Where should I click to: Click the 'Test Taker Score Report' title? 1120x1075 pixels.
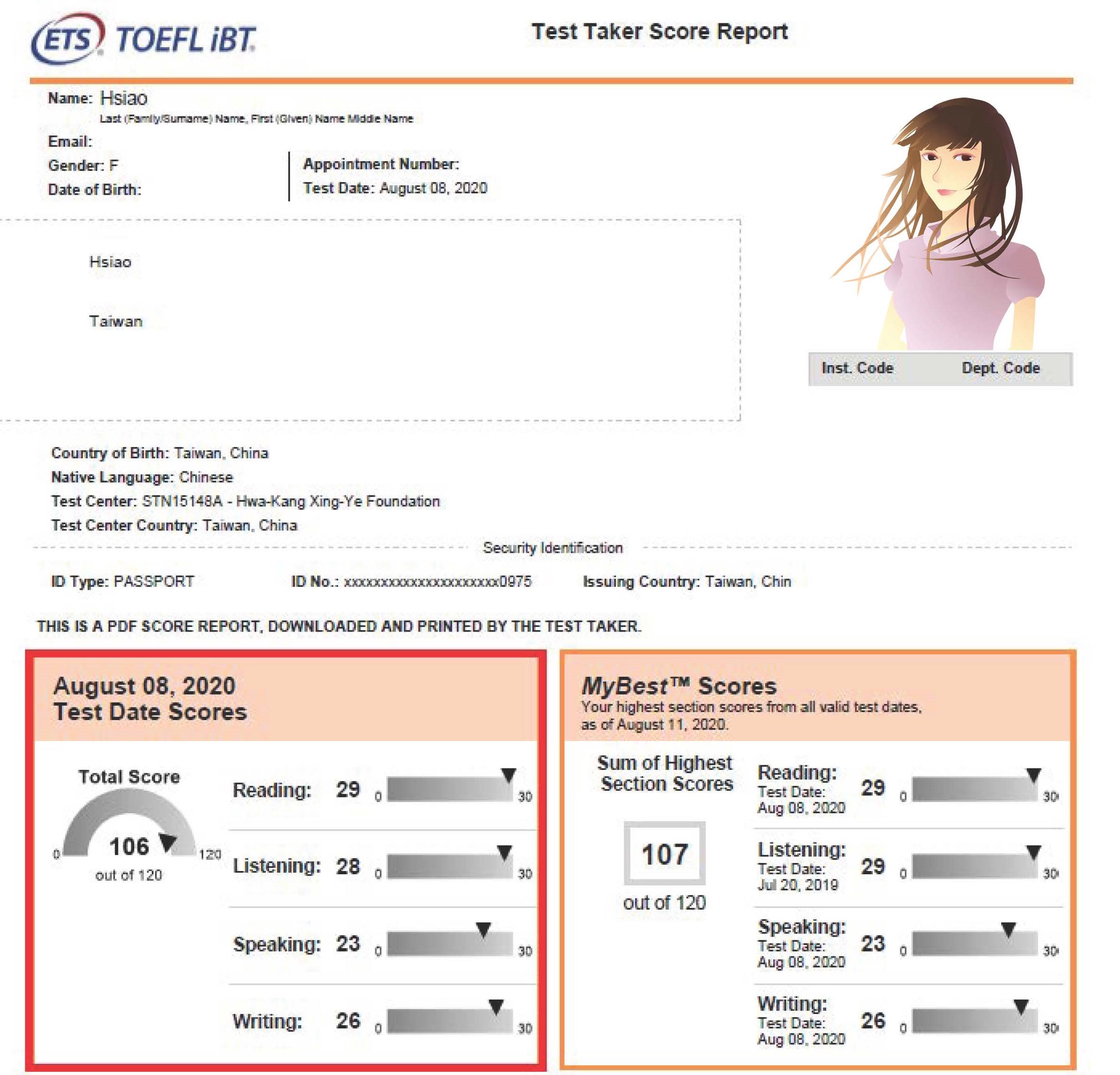659,31
